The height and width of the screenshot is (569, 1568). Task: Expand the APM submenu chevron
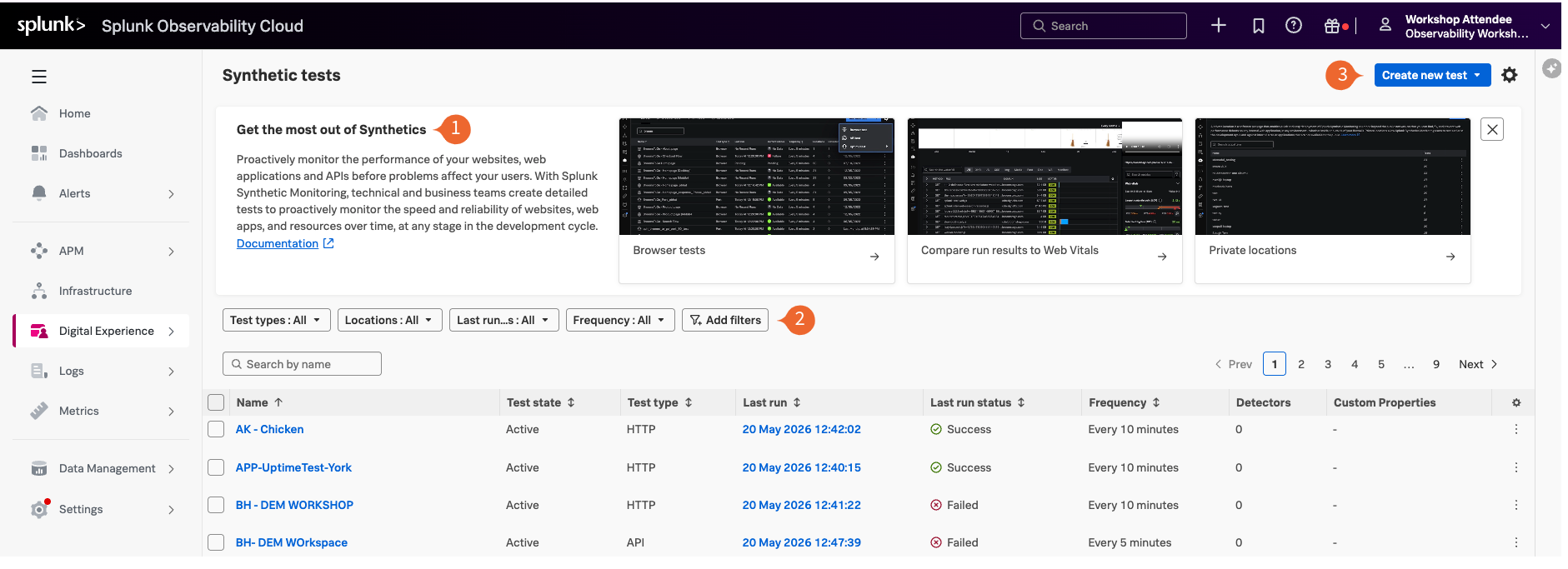[171, 252]
